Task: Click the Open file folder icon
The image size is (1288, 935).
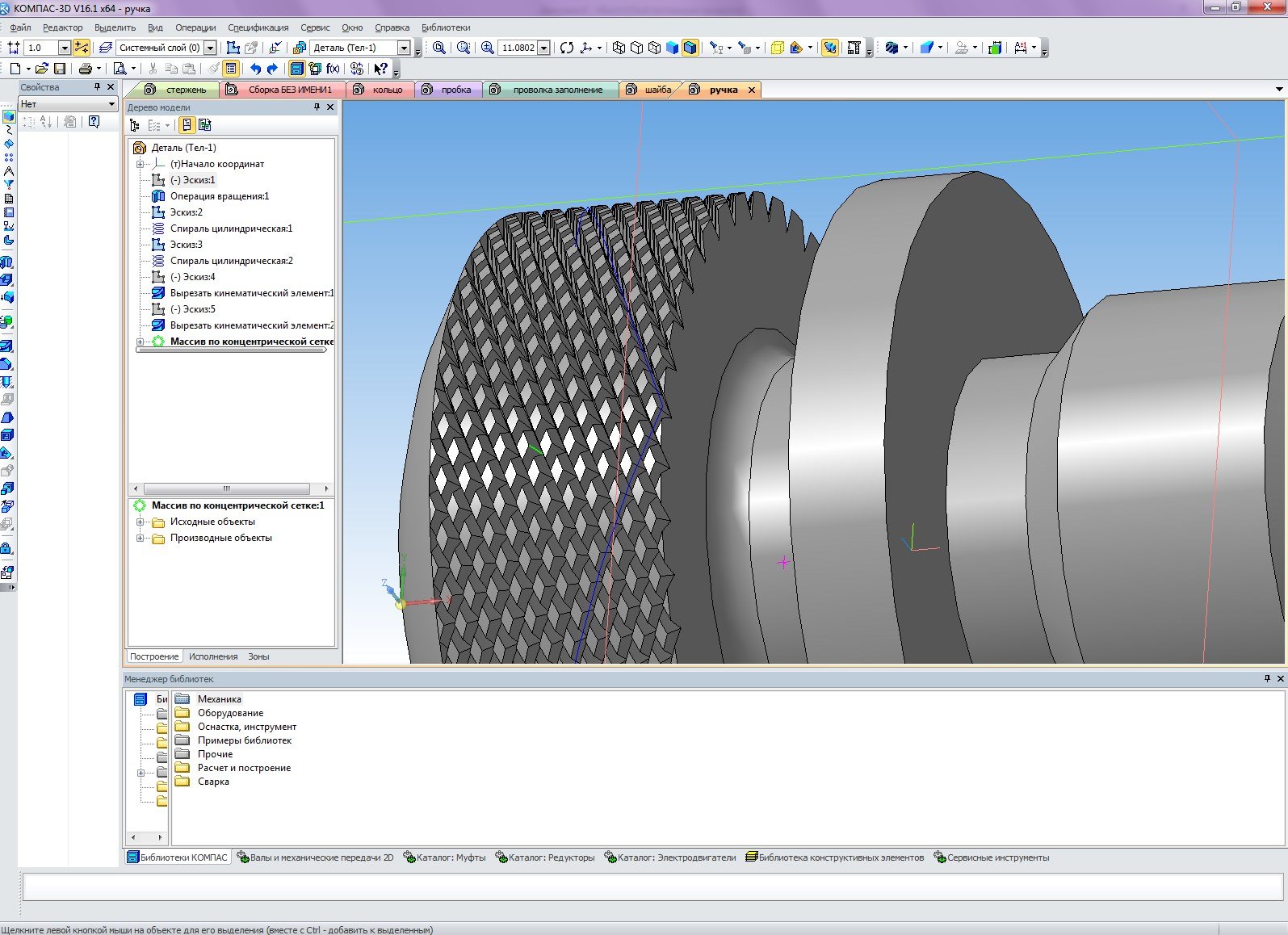Action: pos(41,69)
